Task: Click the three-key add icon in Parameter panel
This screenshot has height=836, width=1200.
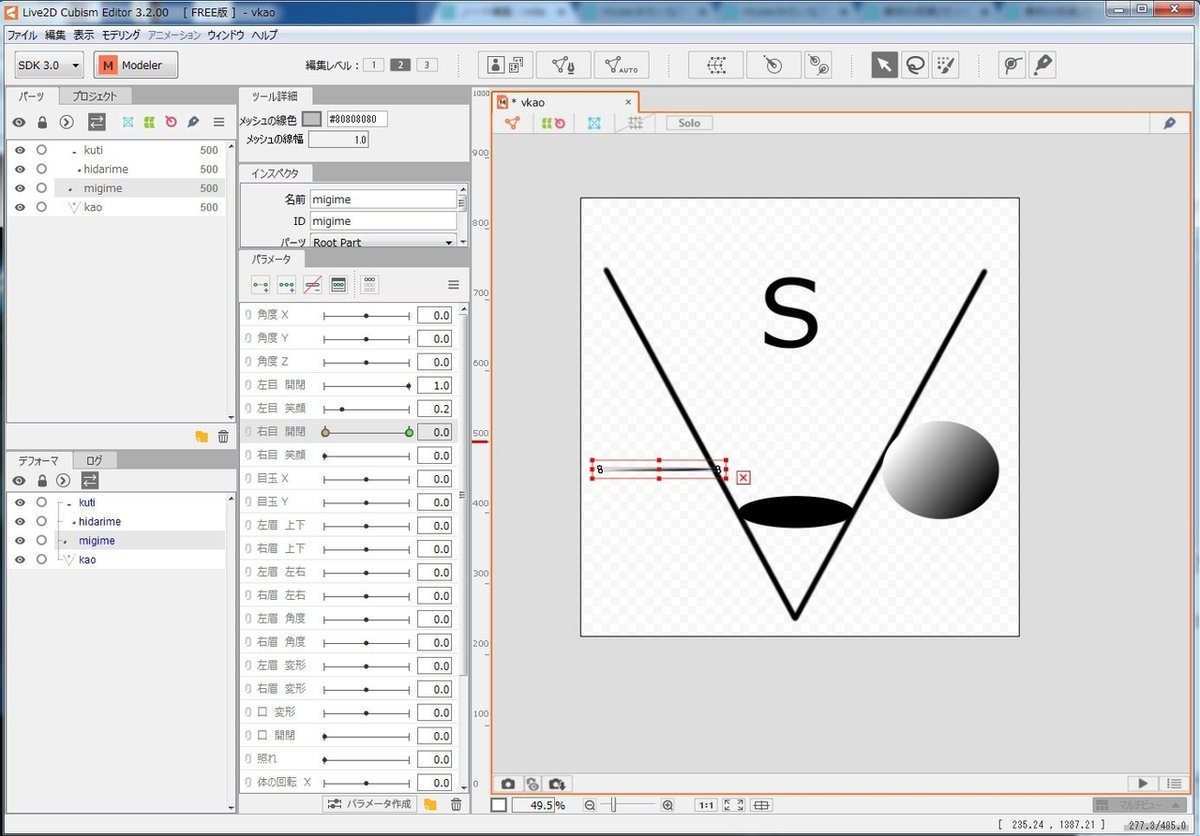Action: click(x=287, y=285)
